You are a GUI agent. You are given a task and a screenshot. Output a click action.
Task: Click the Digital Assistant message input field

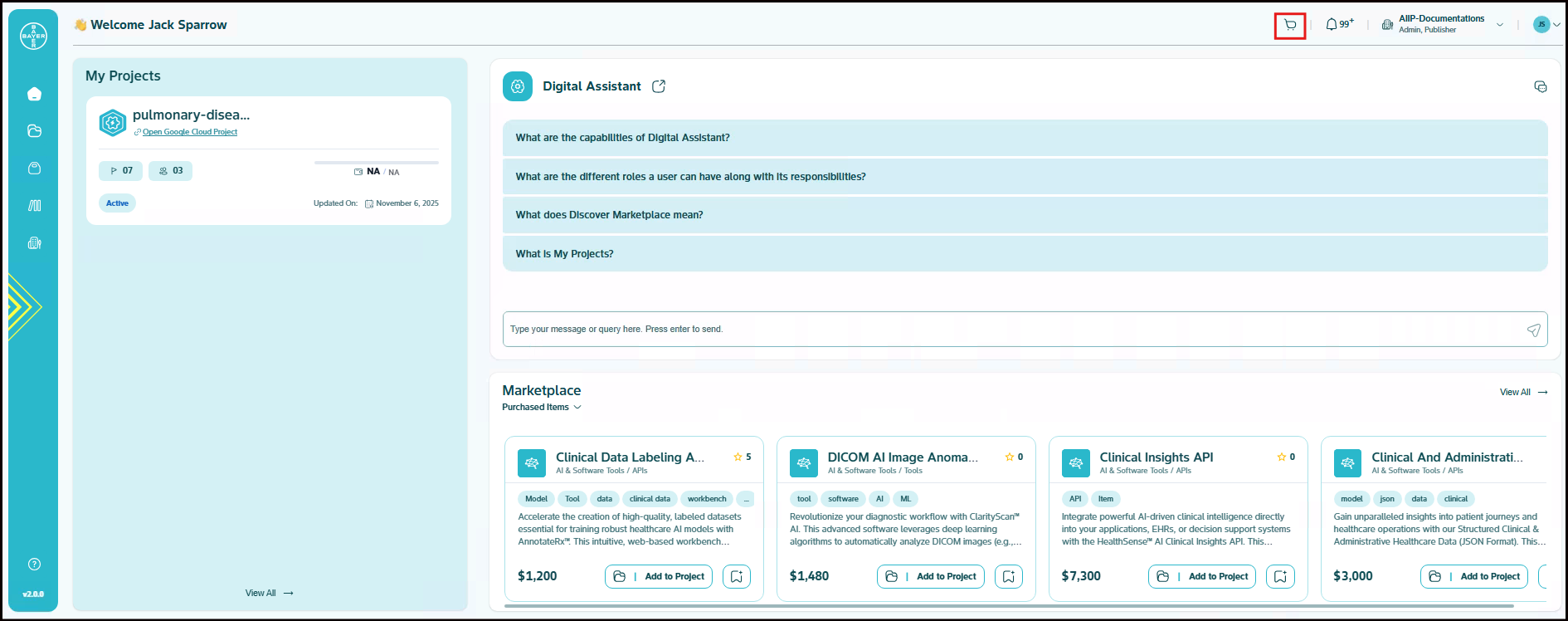1012,330
